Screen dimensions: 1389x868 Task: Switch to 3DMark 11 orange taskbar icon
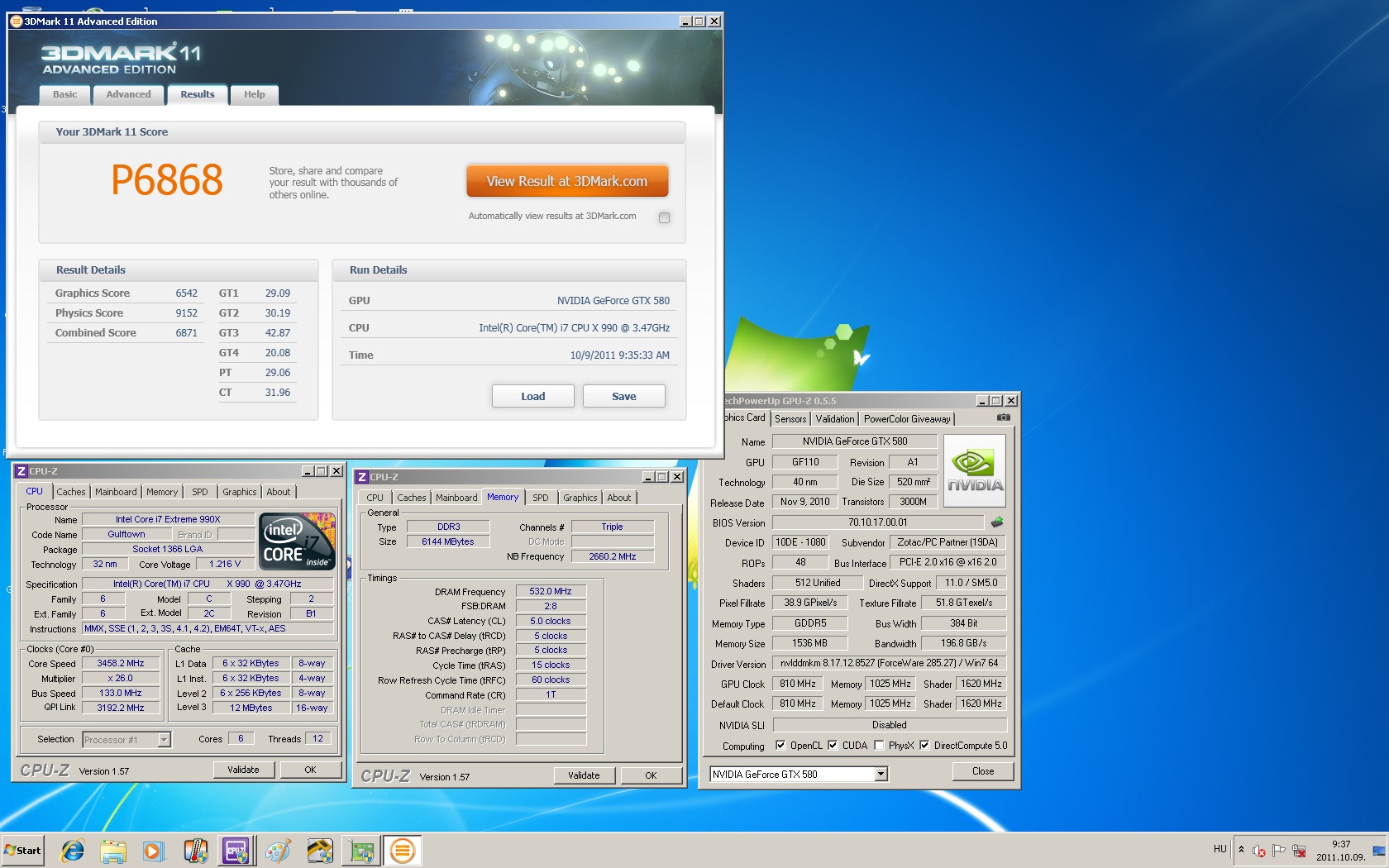(403, 851)
